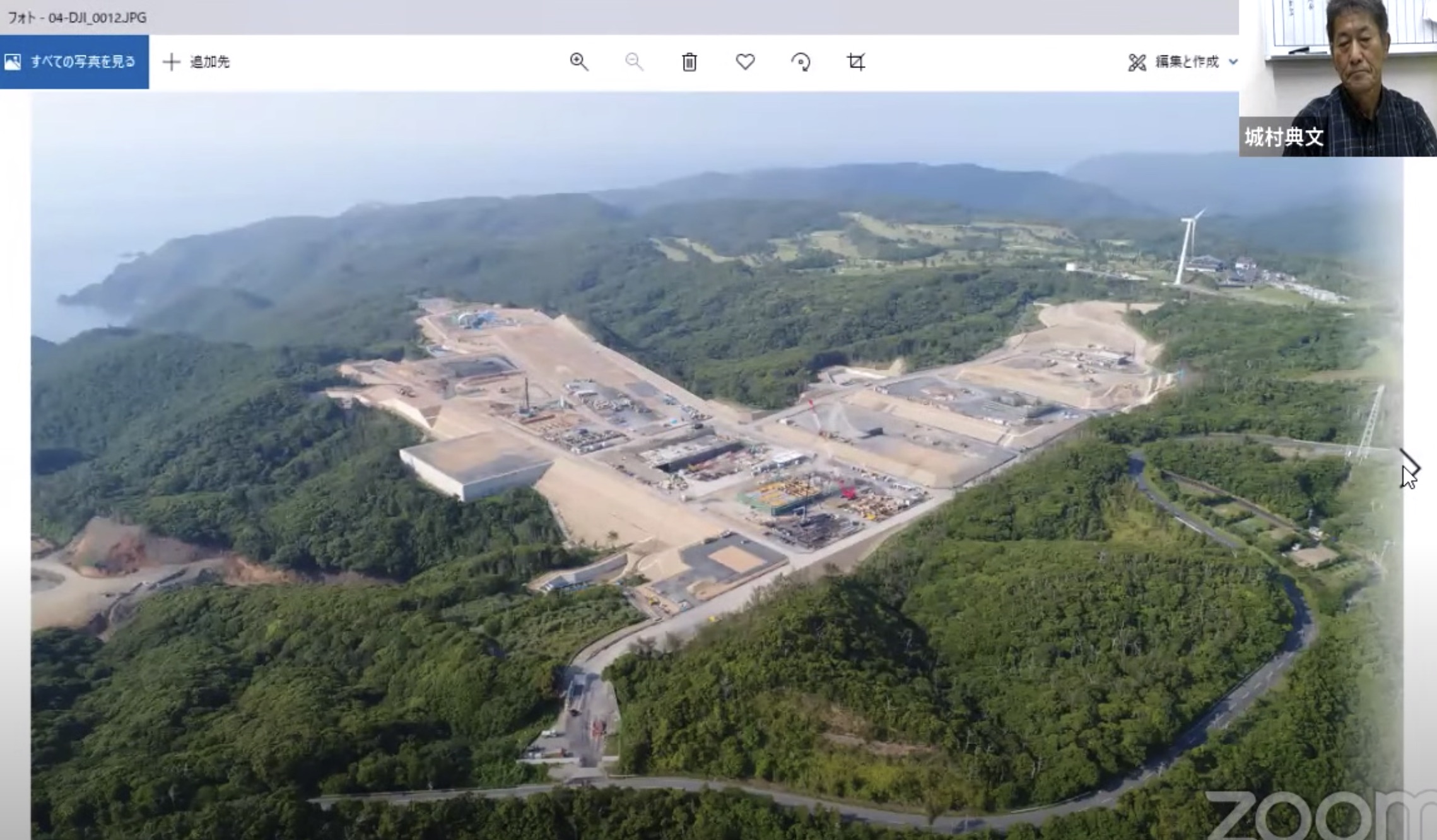This screenshot has height=840, width=1437.
Task: Click the '追加先' add-to button
Action: click(196, 62)
